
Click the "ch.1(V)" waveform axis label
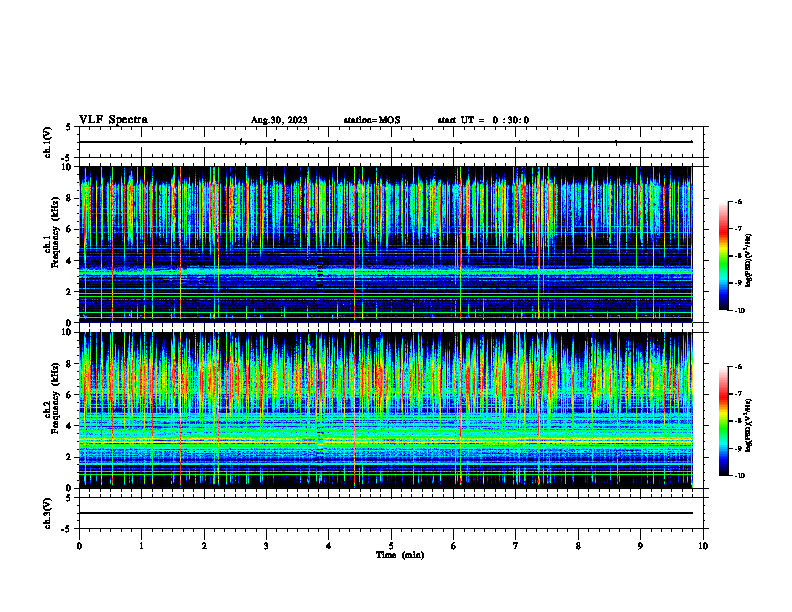click(47, 142)
